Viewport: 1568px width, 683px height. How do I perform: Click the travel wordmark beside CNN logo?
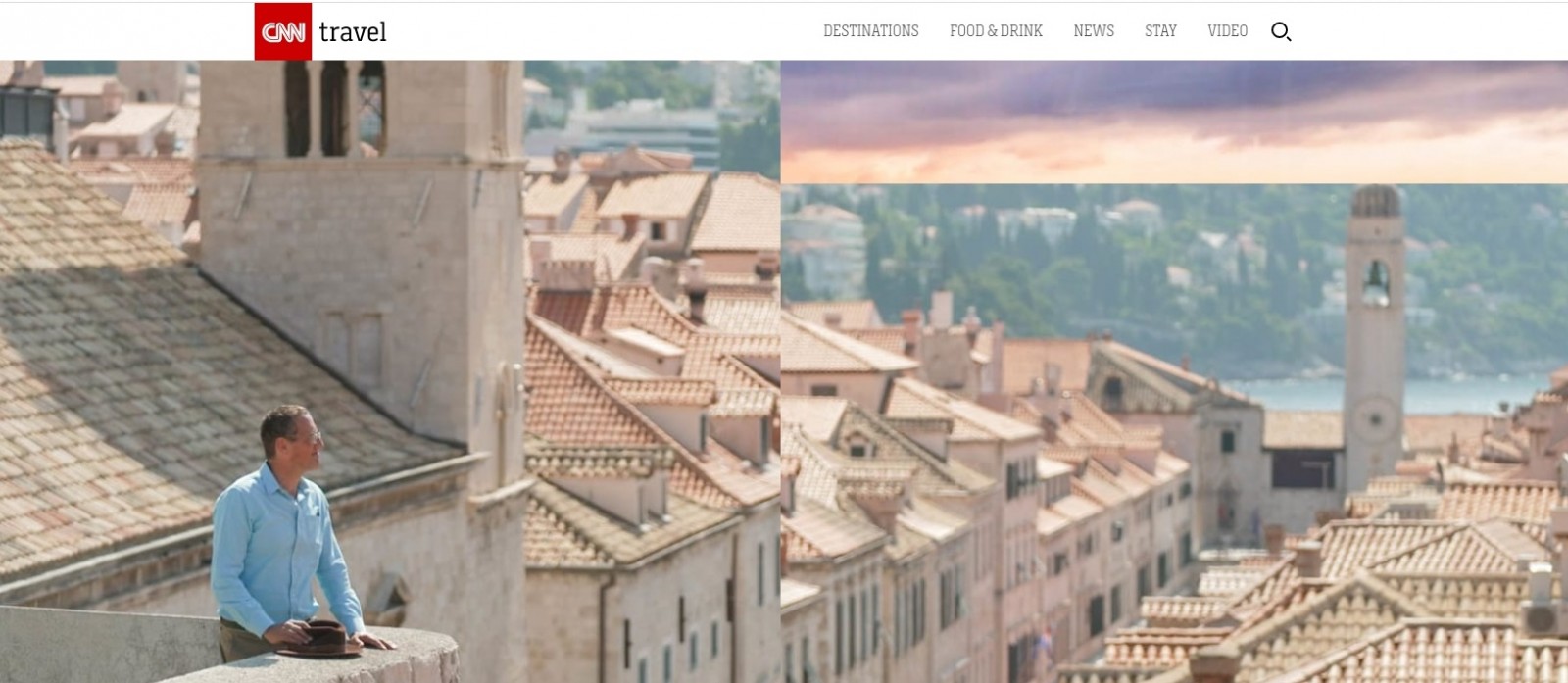click(353, 32)
